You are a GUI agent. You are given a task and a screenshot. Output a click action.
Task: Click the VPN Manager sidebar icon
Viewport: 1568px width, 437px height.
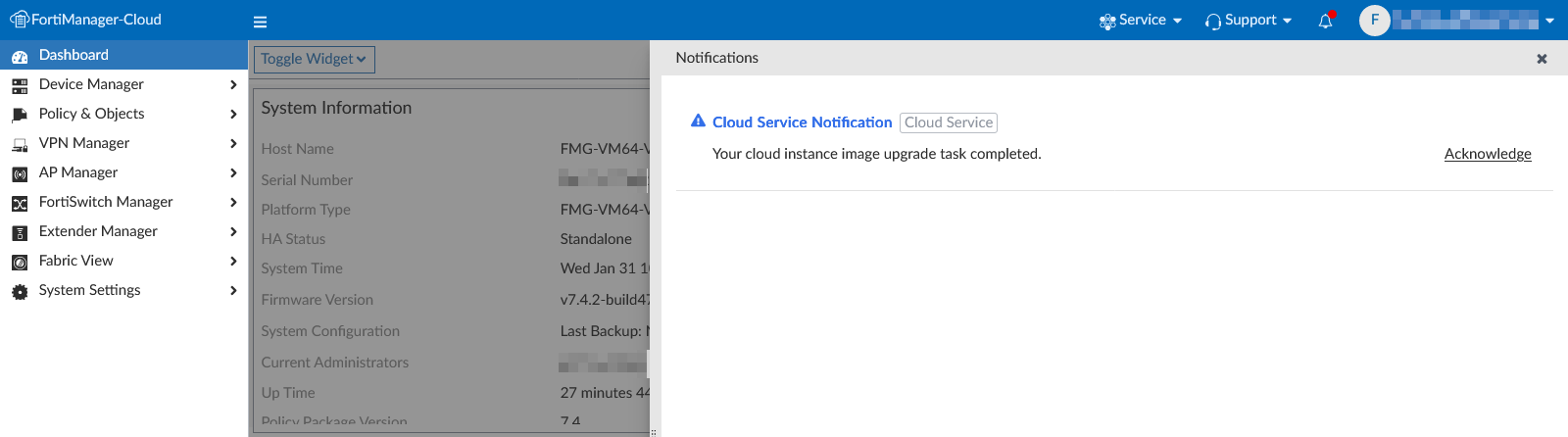pos(20,144)
